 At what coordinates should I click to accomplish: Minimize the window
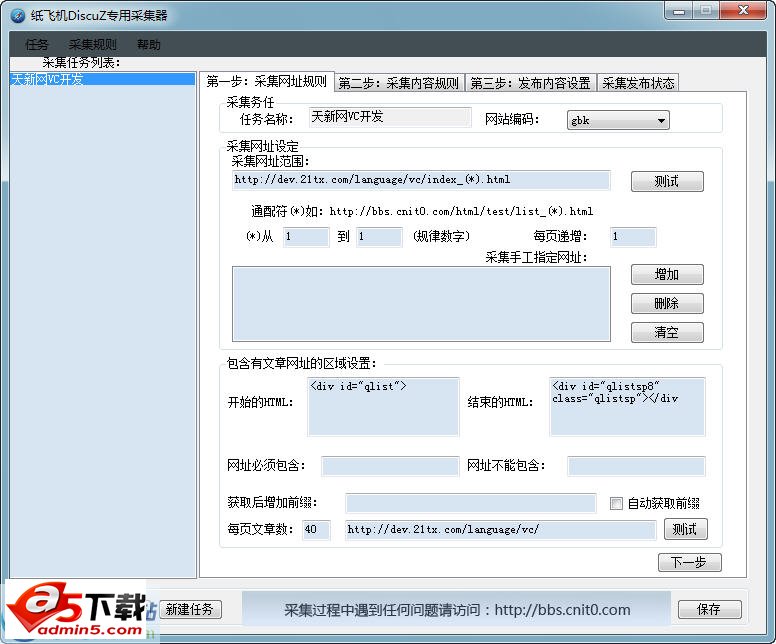[679, 11]
